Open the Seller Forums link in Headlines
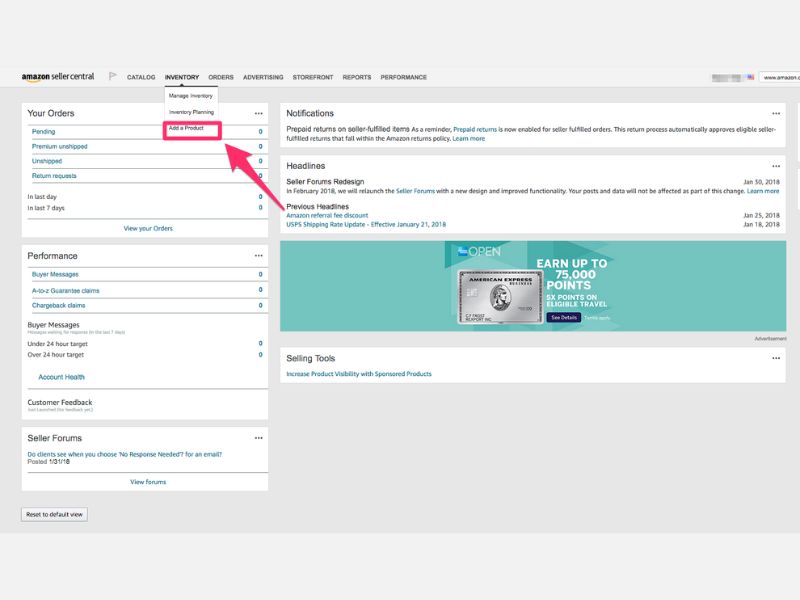The image size is (800, 600). pyautogui.click(x=415, y=191)
